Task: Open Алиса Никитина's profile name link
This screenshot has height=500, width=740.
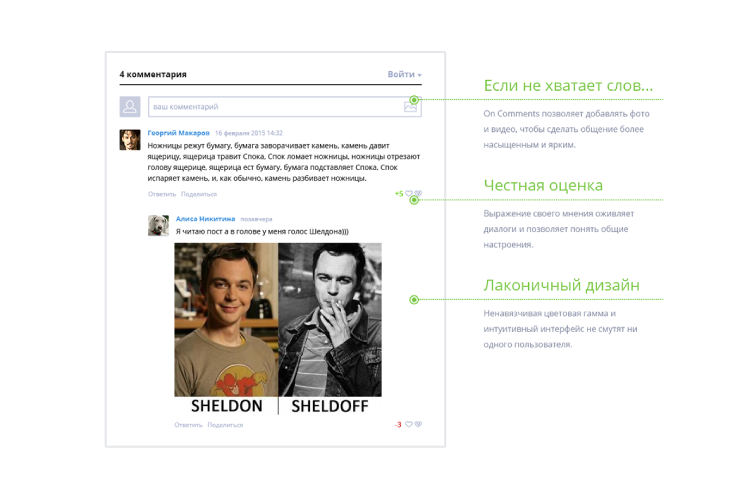Action: [205, 218]
